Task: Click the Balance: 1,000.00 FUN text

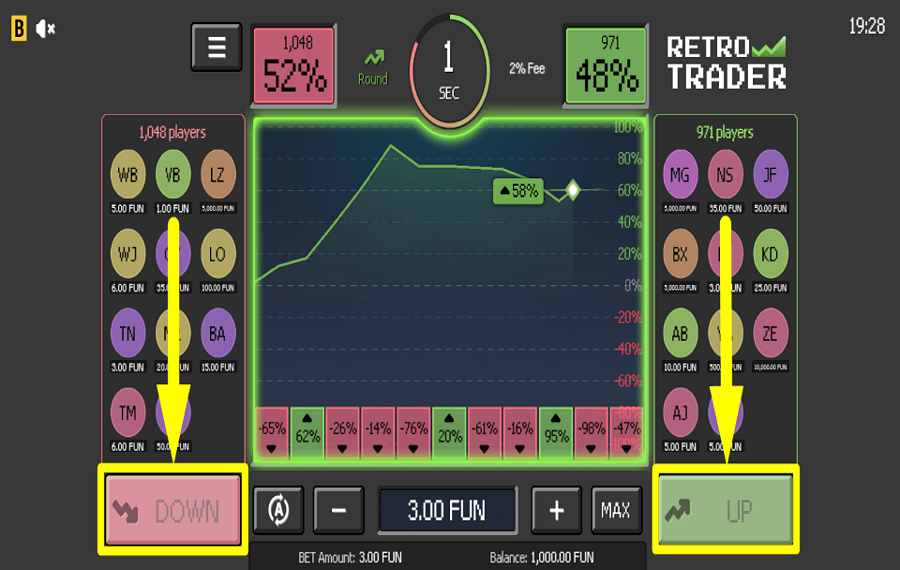Action: click(x=542, y=557)
